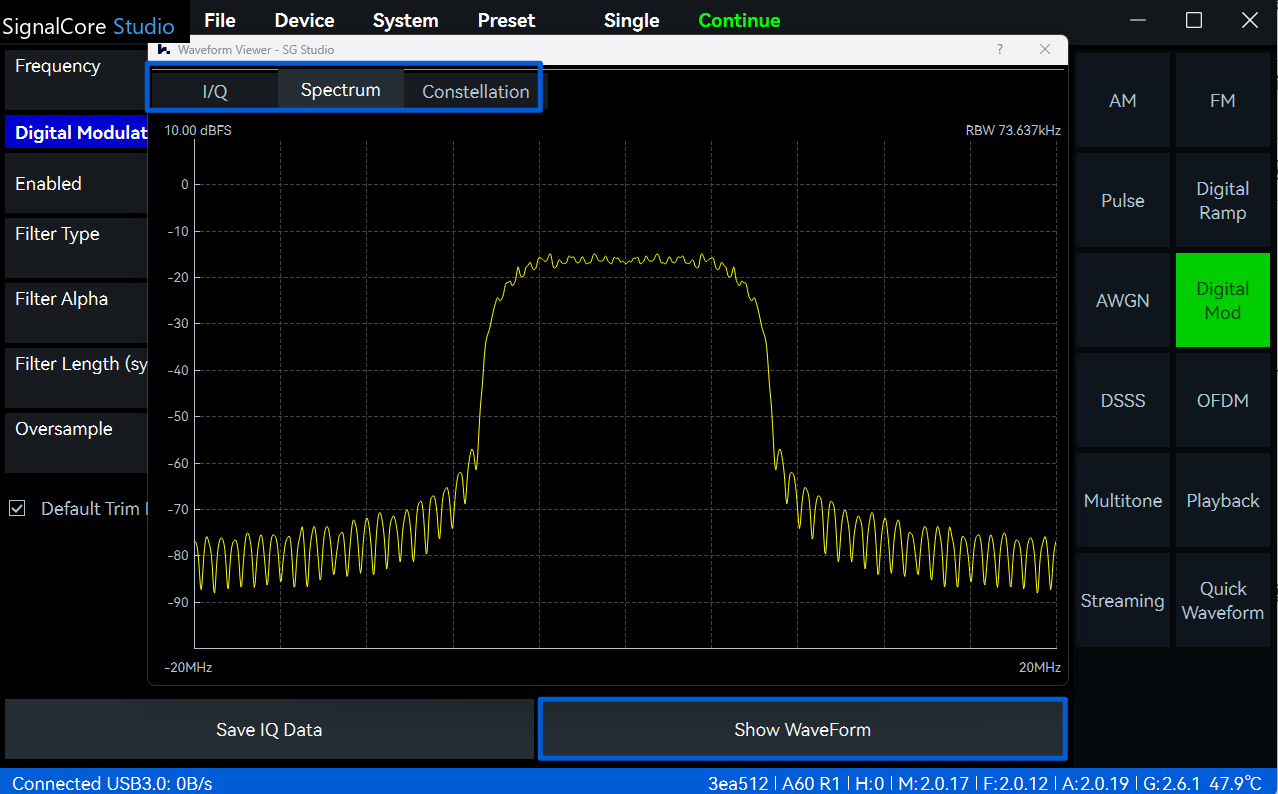Click the Frequency parameter row

coord(76,80)
